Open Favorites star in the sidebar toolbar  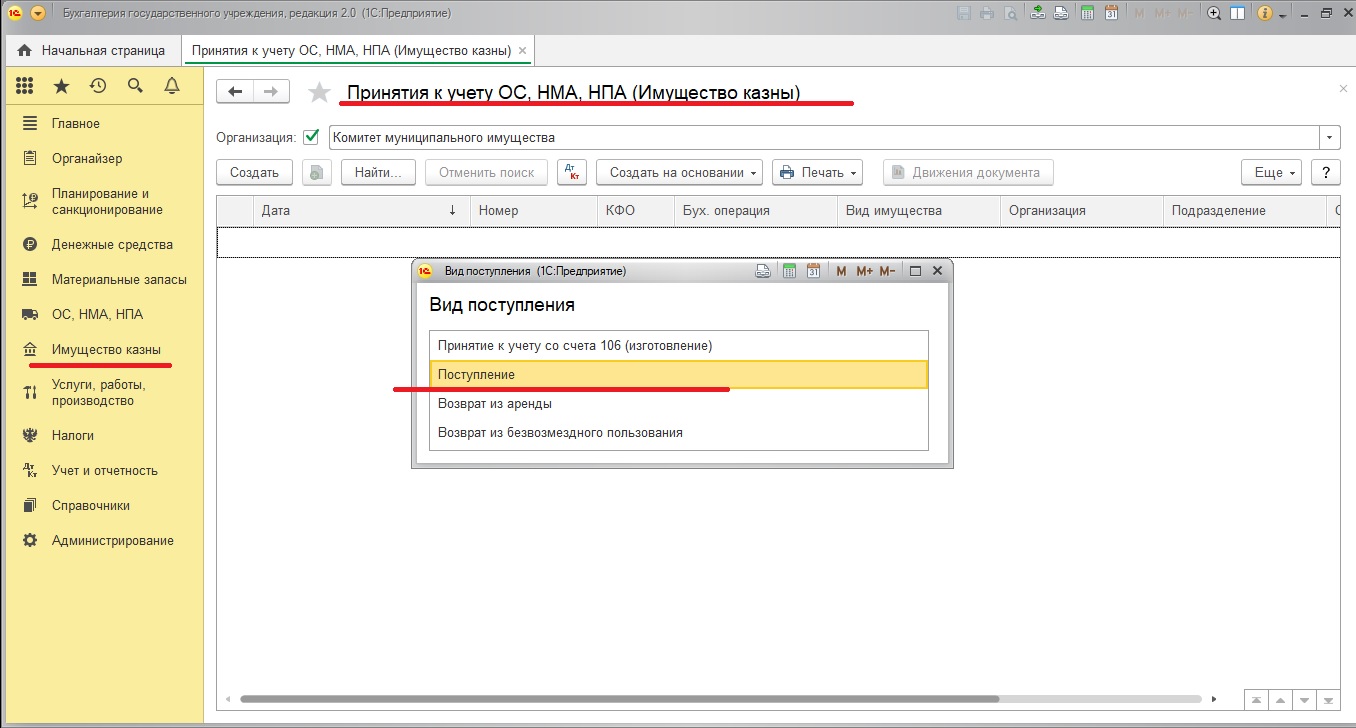[x=62, y=87]
